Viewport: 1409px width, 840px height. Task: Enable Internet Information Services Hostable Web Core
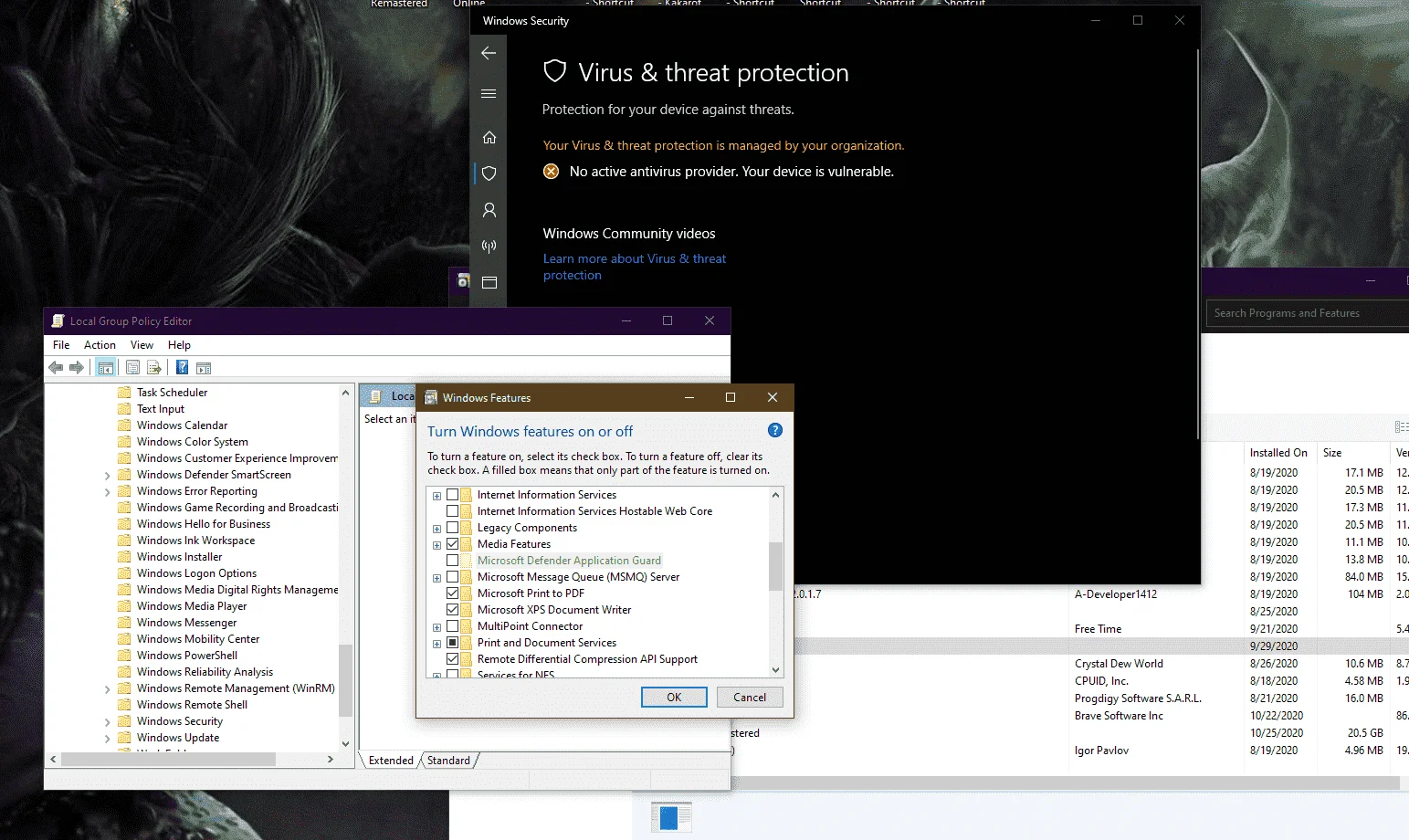(452, 511)
